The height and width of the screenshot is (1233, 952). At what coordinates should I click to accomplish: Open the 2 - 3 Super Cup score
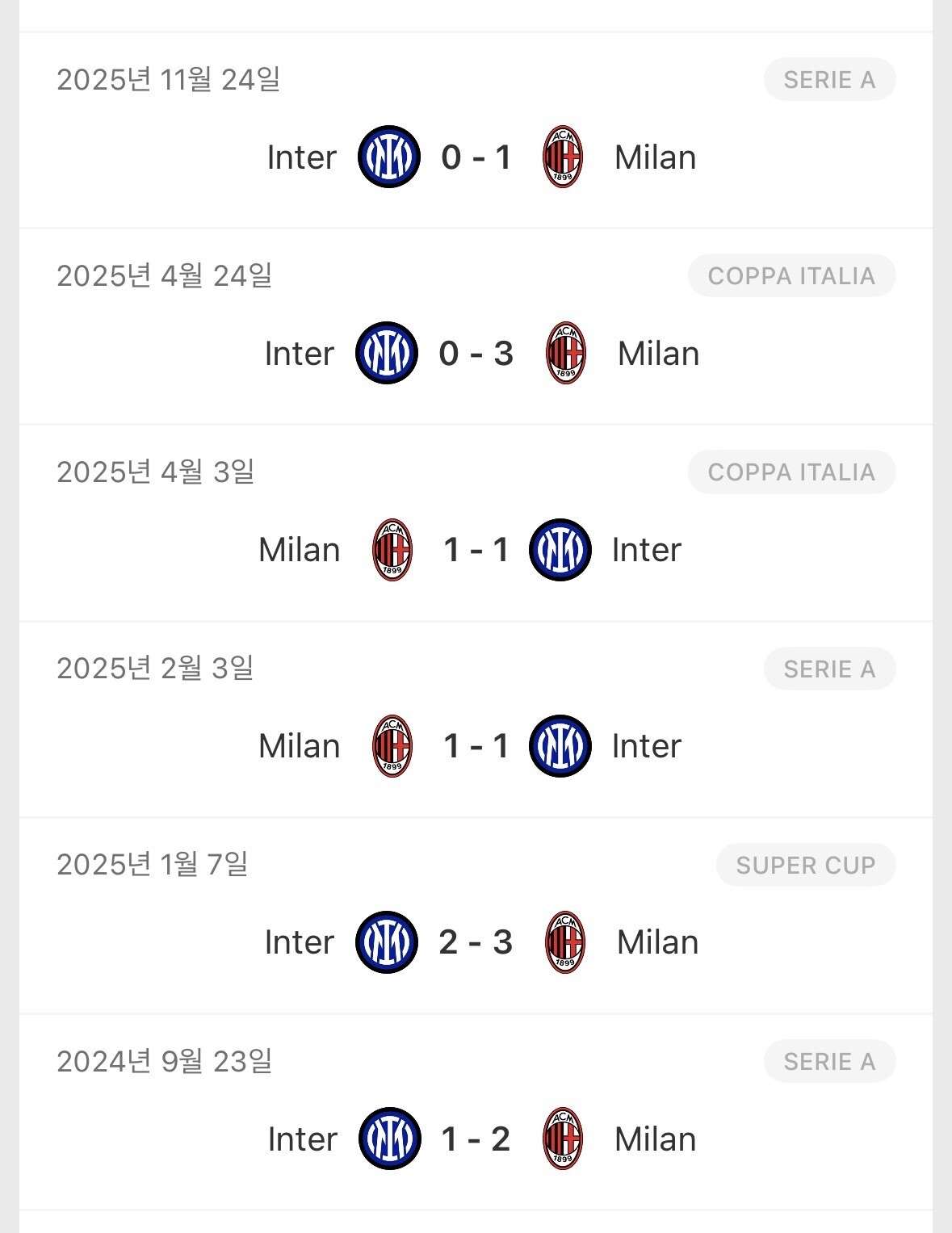click(x=476, y=942)
